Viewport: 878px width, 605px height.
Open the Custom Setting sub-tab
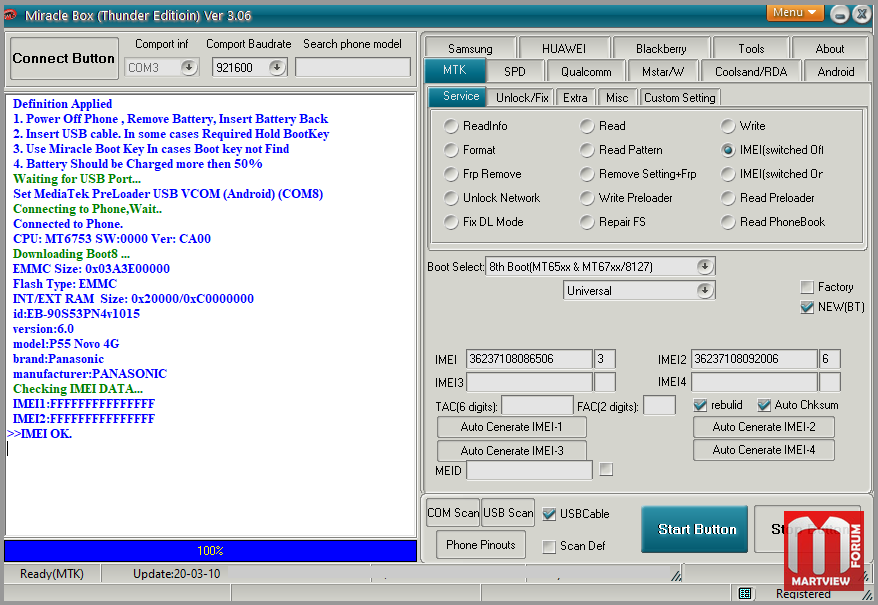tap(679, 97)
